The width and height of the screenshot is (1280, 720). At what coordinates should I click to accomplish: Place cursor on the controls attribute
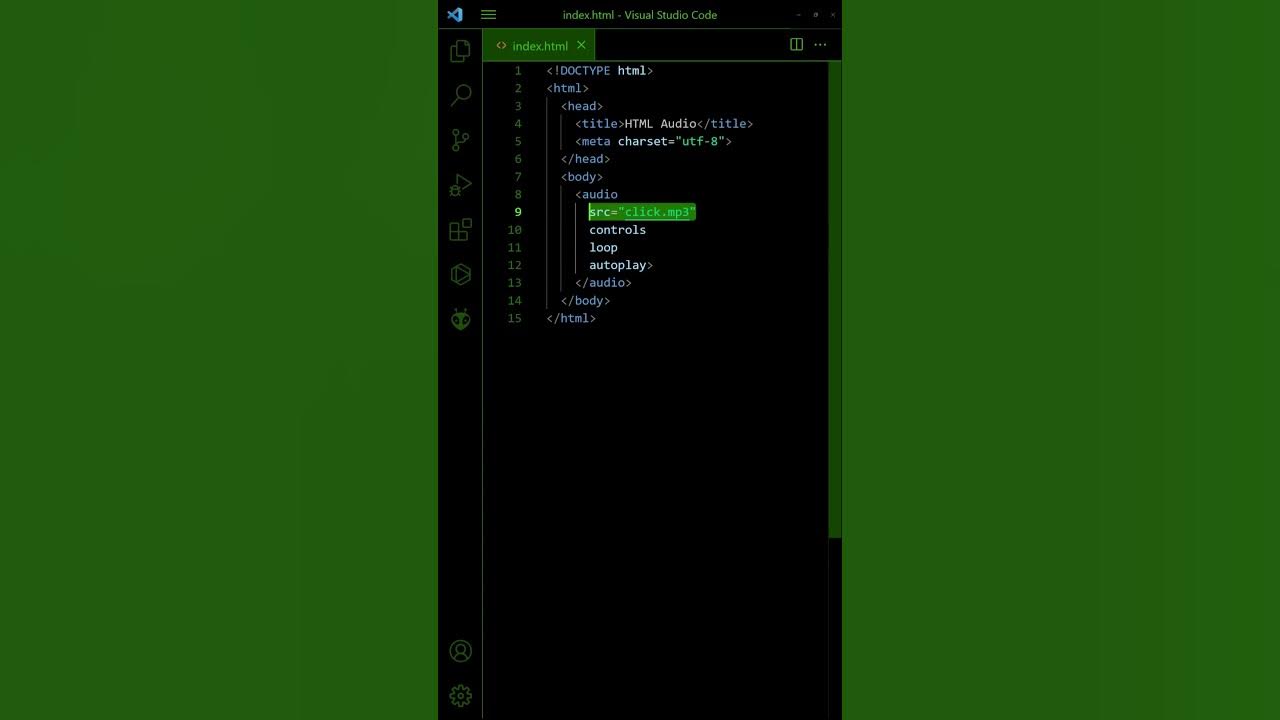(x=617, y=229)
